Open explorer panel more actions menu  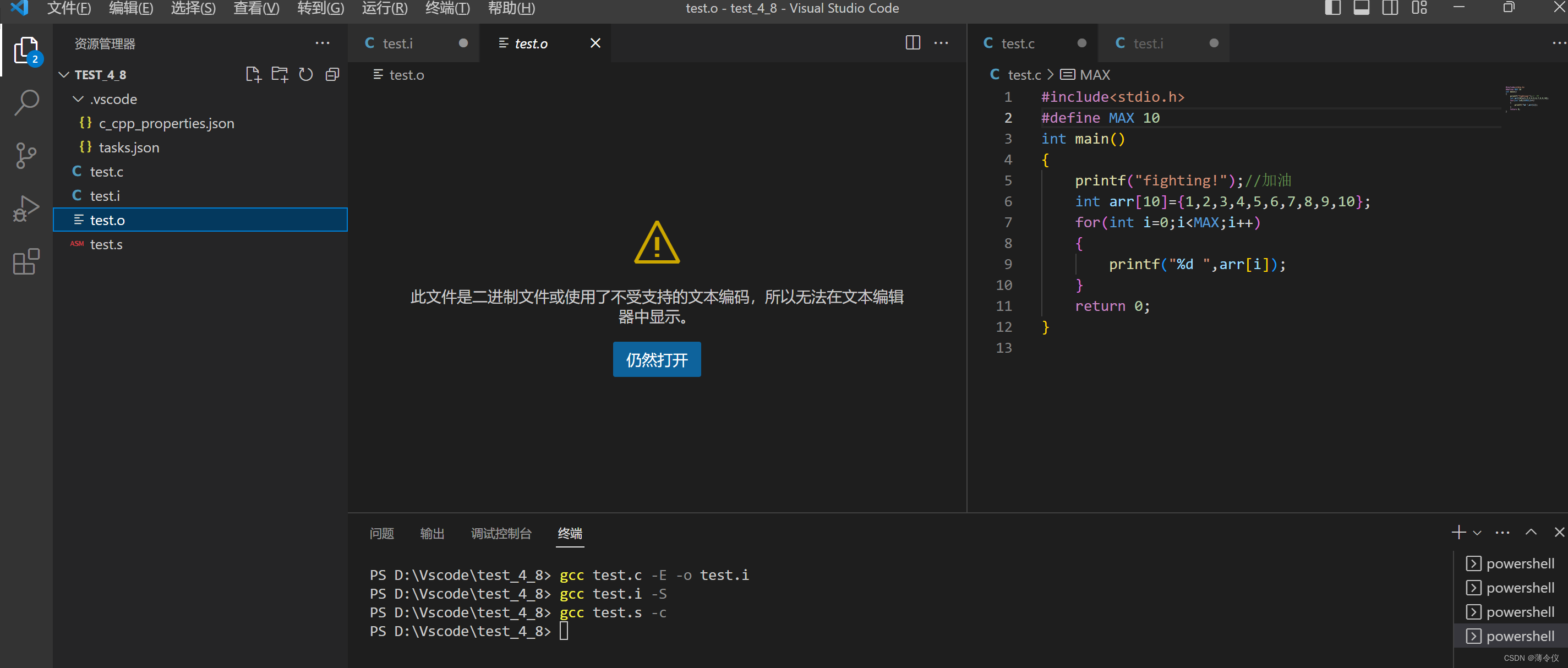pyautogui.click(x=322, y=43)
